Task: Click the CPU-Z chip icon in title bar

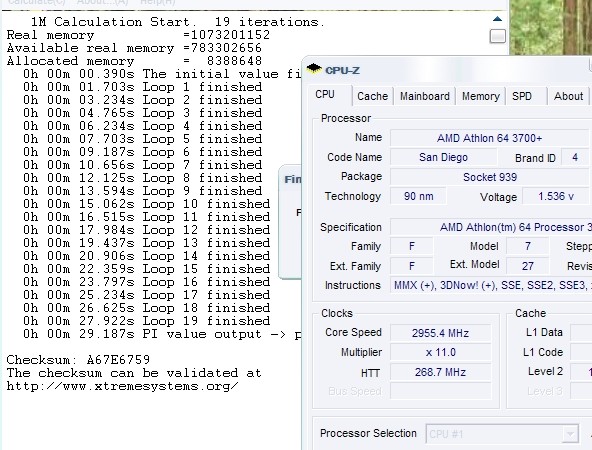Action: 314,69
